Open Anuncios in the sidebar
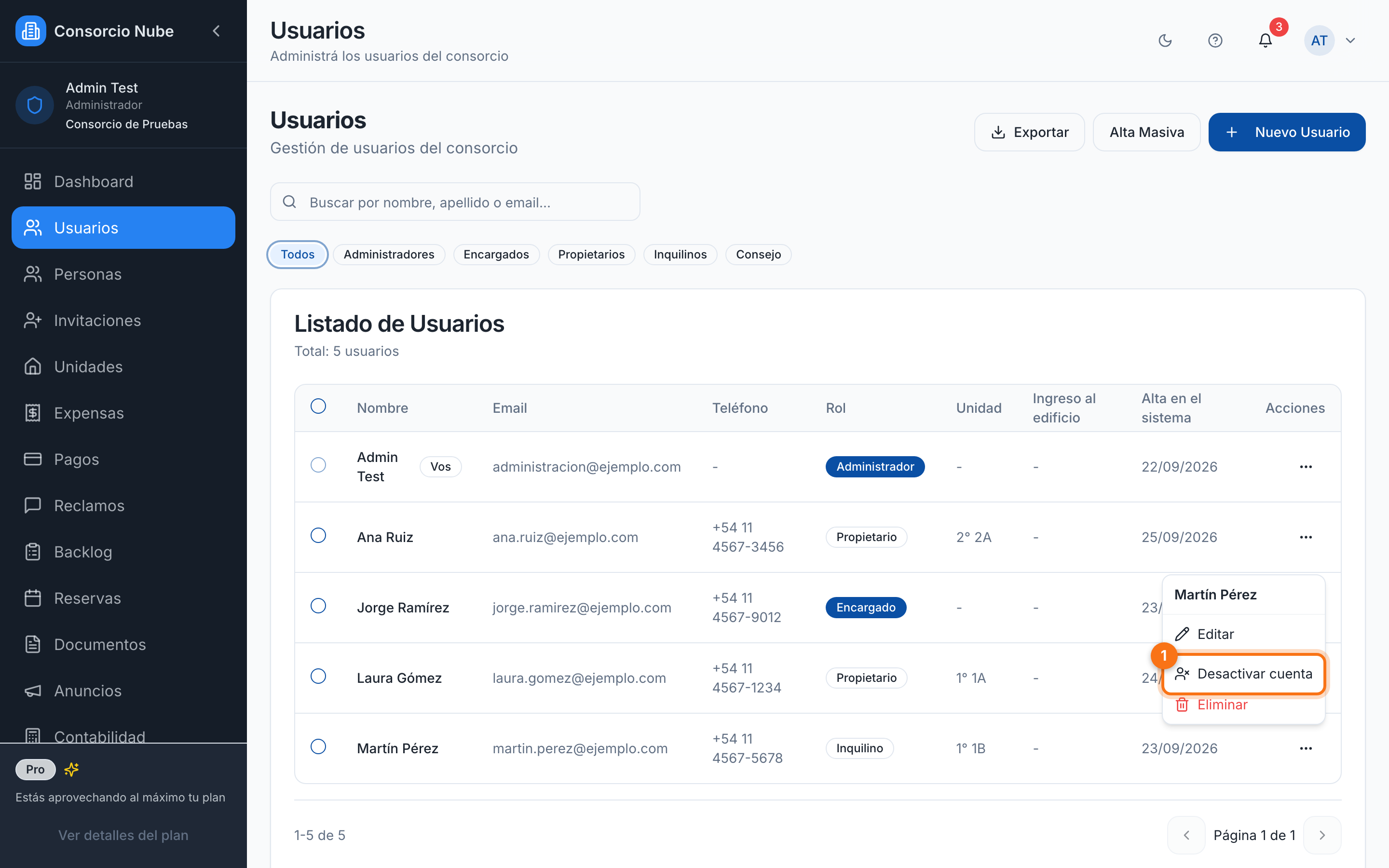The image size is (1389, 868). tap(123, 691)
